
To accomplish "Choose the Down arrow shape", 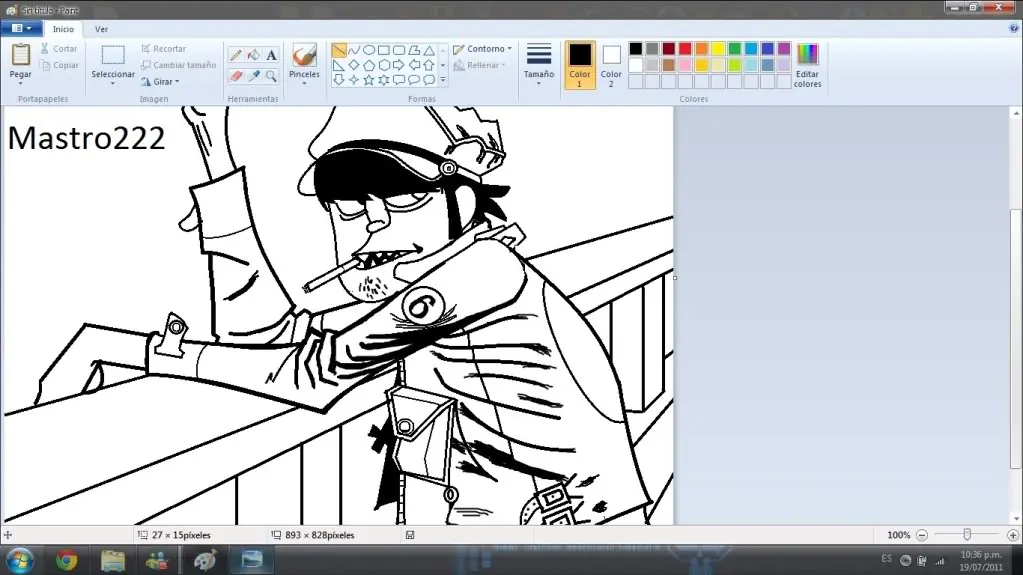I will [x=339, y=80].
